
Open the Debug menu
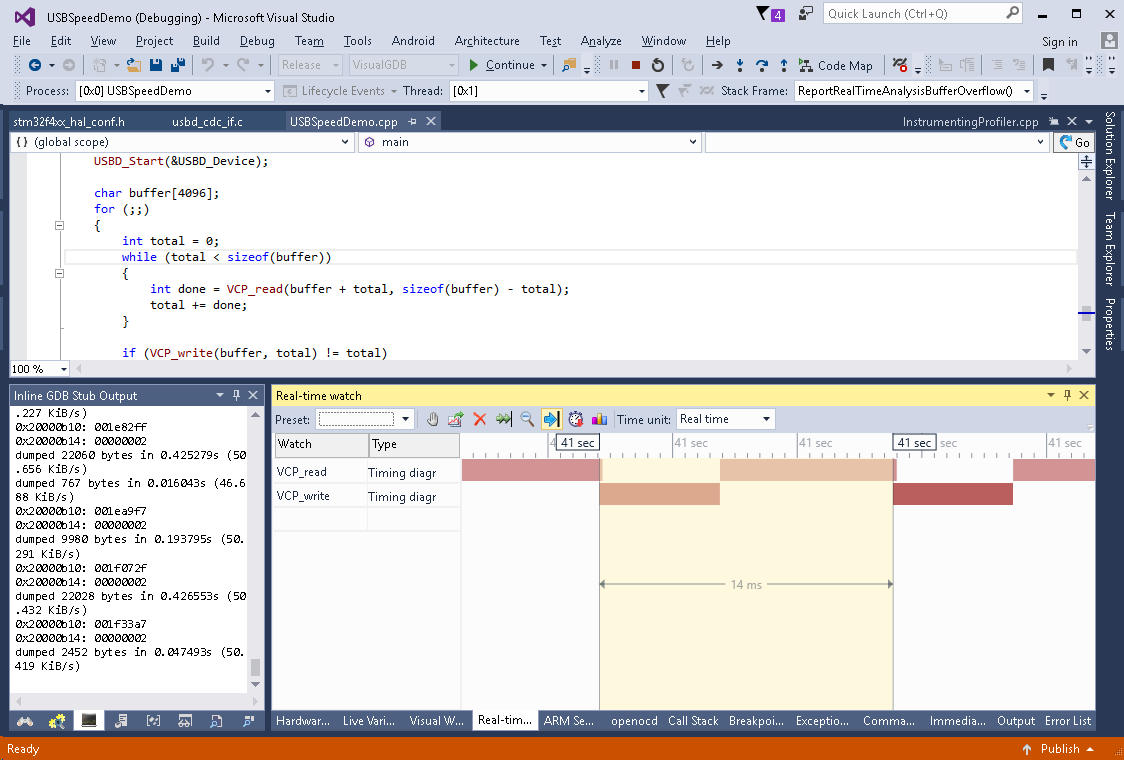(257, 41)
